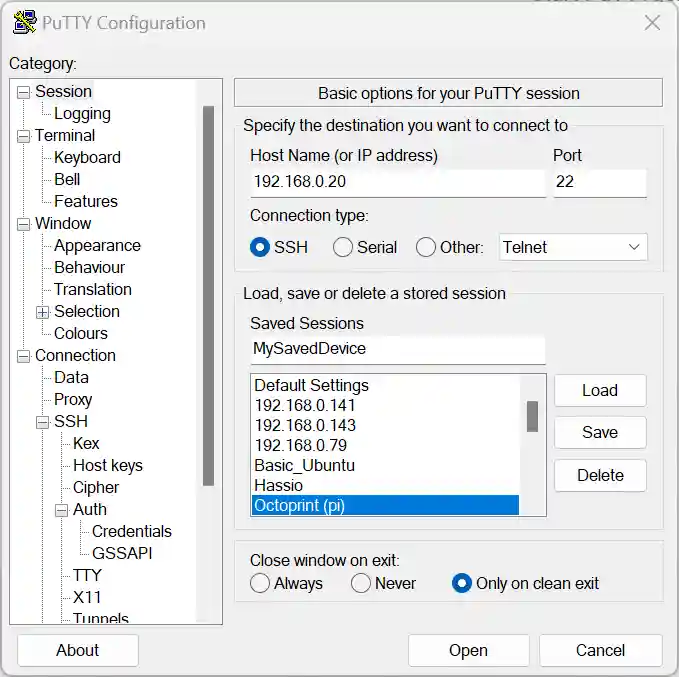Click the PuTTY icon in title bar

tap(24, 23)
